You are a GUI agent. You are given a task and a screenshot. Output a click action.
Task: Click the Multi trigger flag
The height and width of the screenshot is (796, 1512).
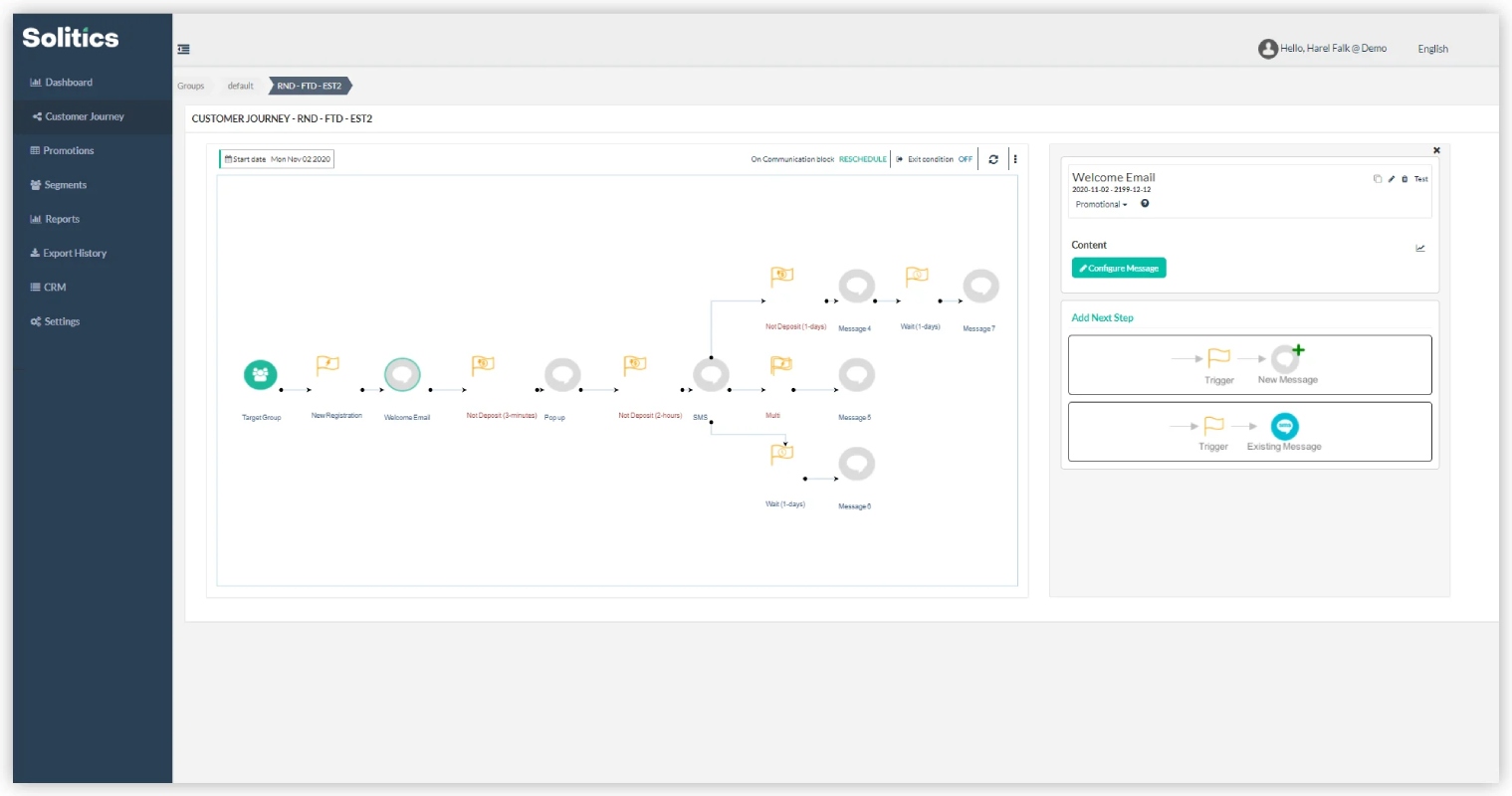tap(781, 365)
